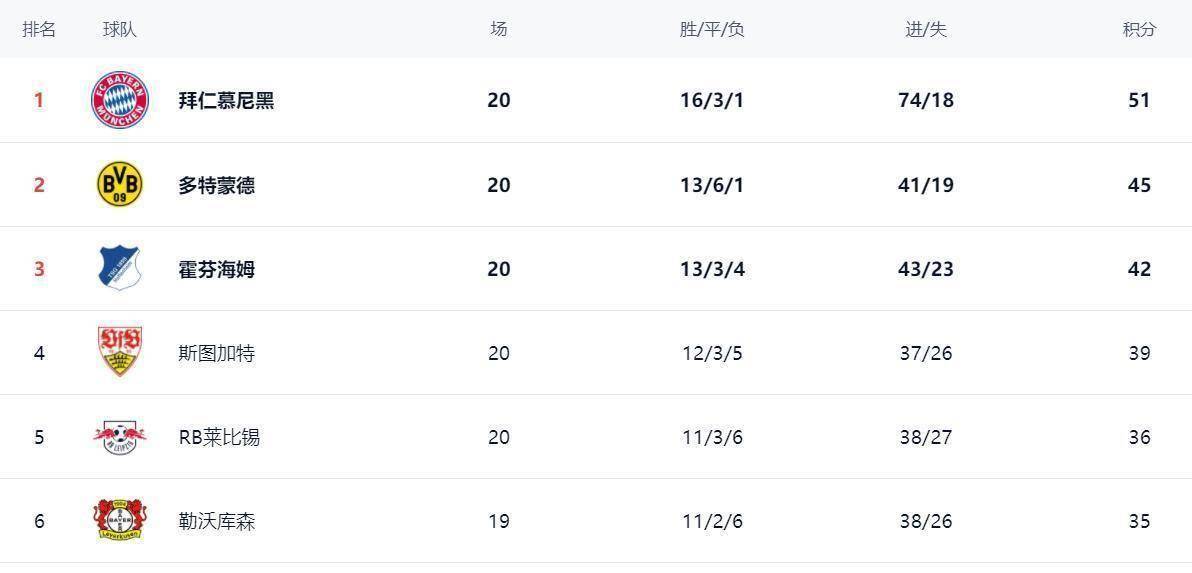Click the RB Leipzig bulls logo
This screenshot has width=1192, height=573.
tap(120, 436)
